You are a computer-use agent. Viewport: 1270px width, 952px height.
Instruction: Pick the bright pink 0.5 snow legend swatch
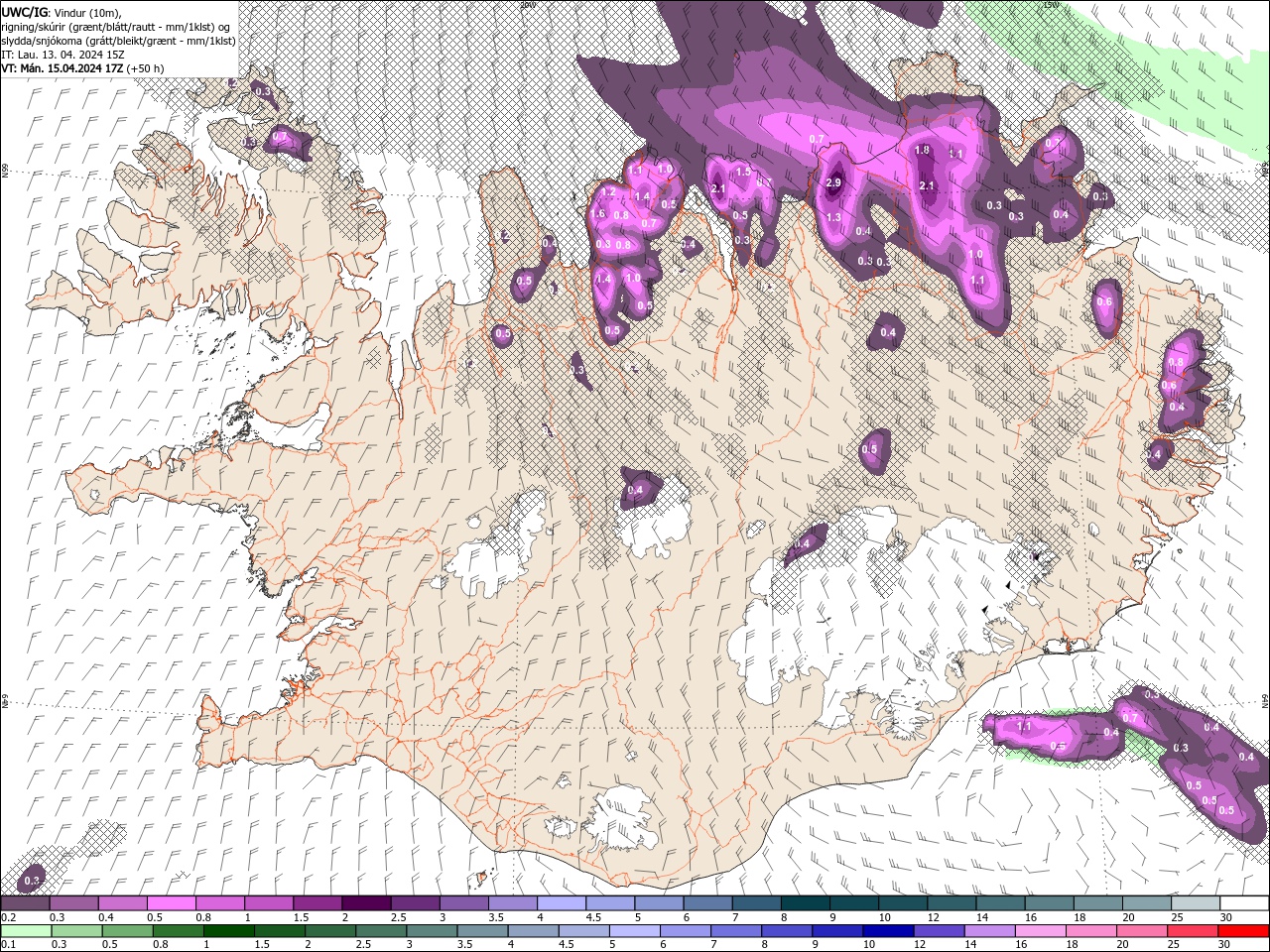171,903
